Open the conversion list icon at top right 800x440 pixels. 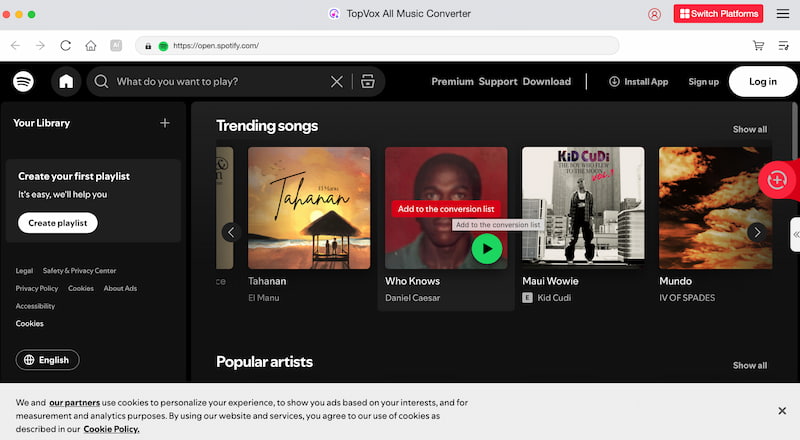coord(783,45)
